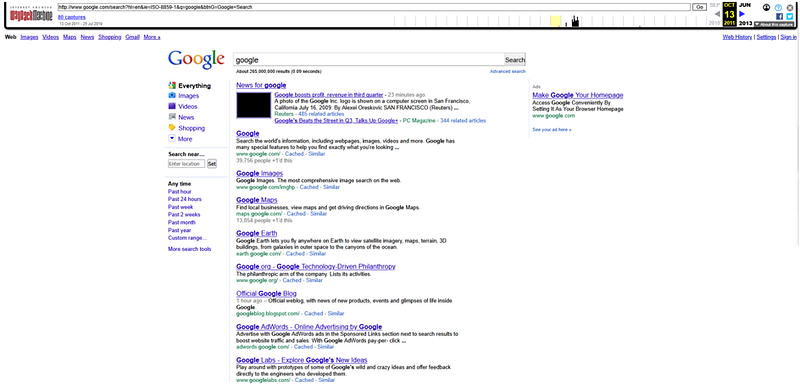Open the Wayback help question icon

point(778,8)
